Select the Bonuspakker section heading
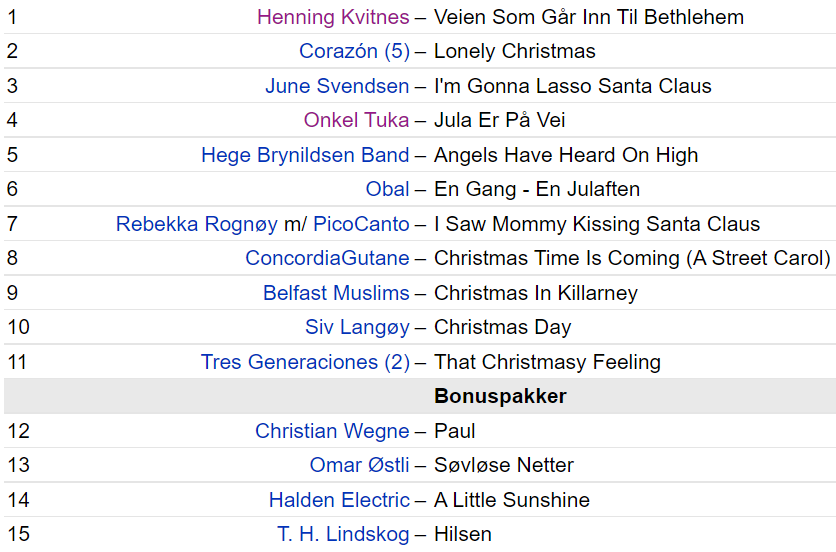The height and width of the screenshot is (552, 836). pos(500,396)
